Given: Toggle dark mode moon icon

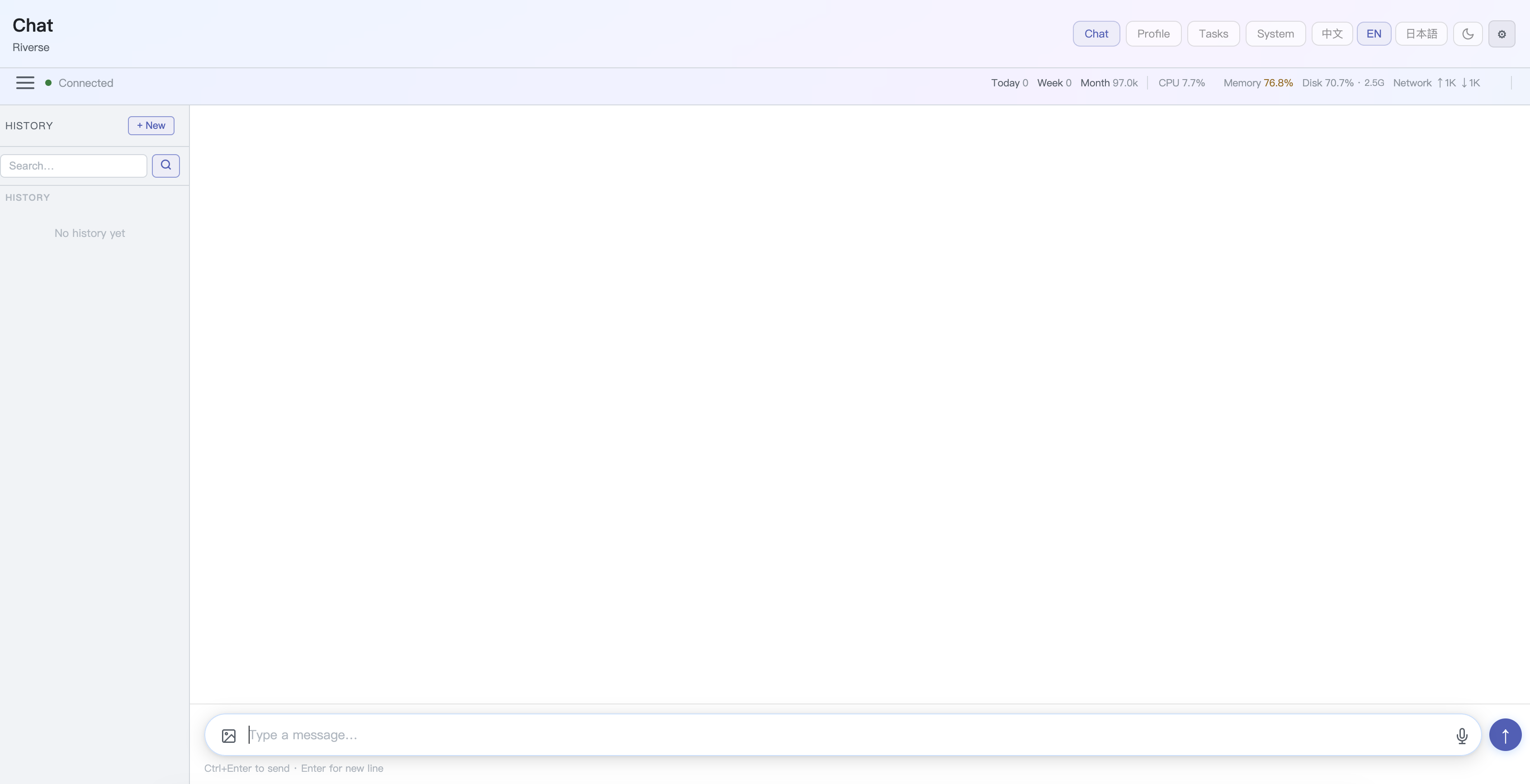Looking at the screenshot, I should [x=1467, y=34].
